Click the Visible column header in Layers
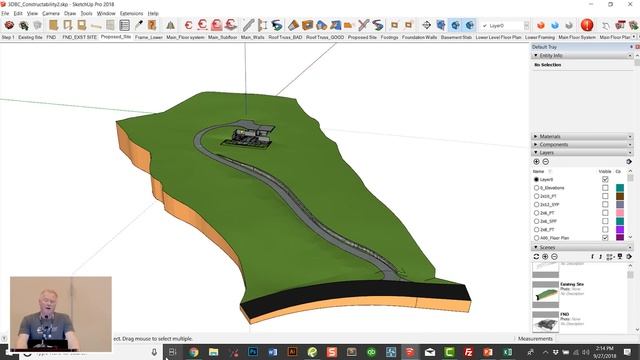Image resolution: width=640 pixels, height=360 pixels. (x=605, y=171)
